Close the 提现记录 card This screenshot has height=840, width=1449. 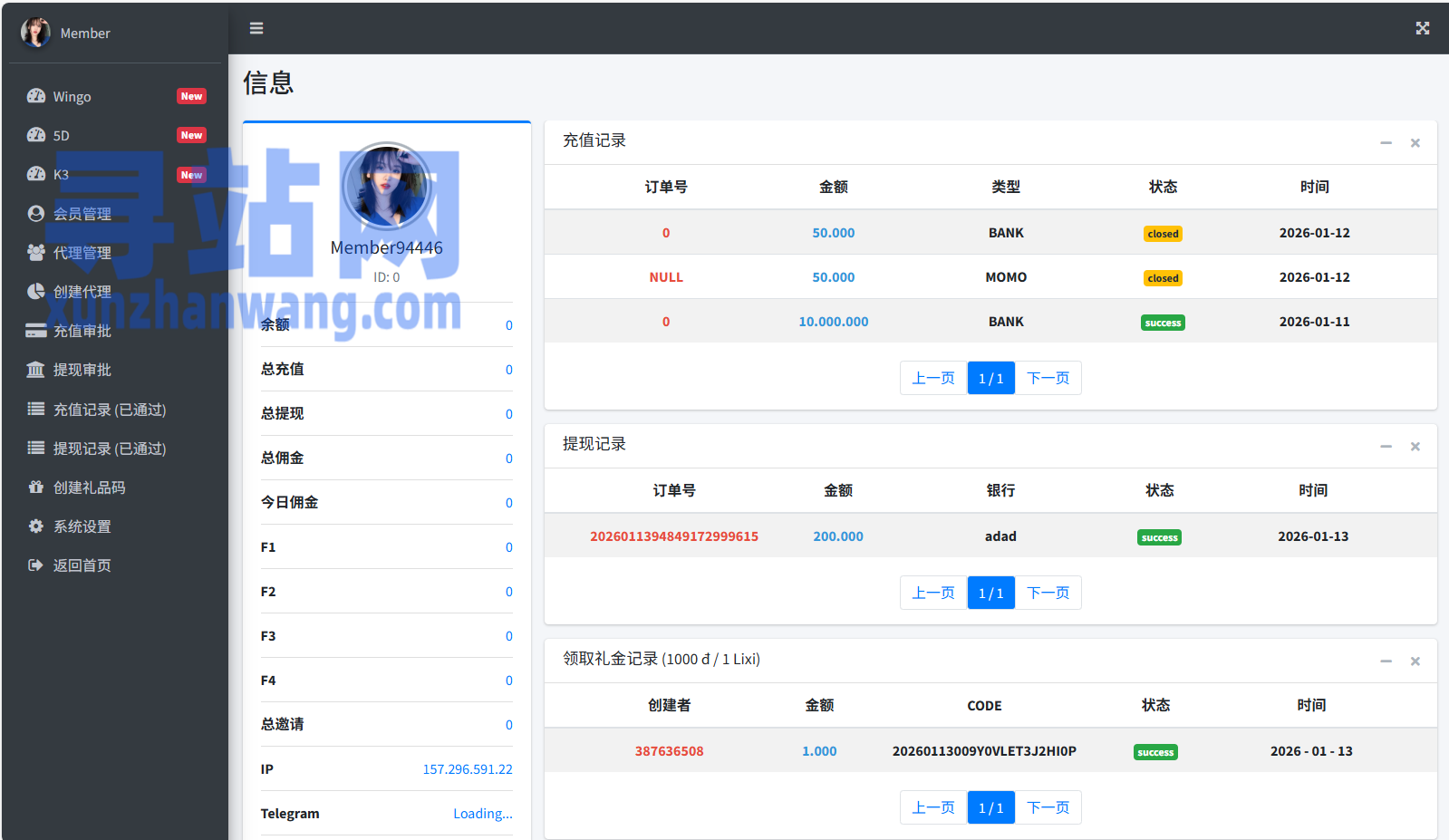tap(1415, 447)
